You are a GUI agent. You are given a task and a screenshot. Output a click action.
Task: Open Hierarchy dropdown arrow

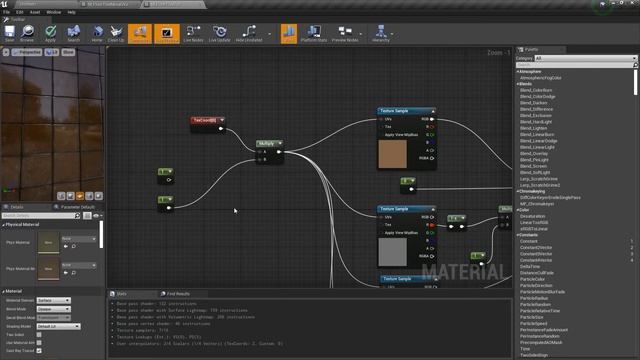coord(392,34)
